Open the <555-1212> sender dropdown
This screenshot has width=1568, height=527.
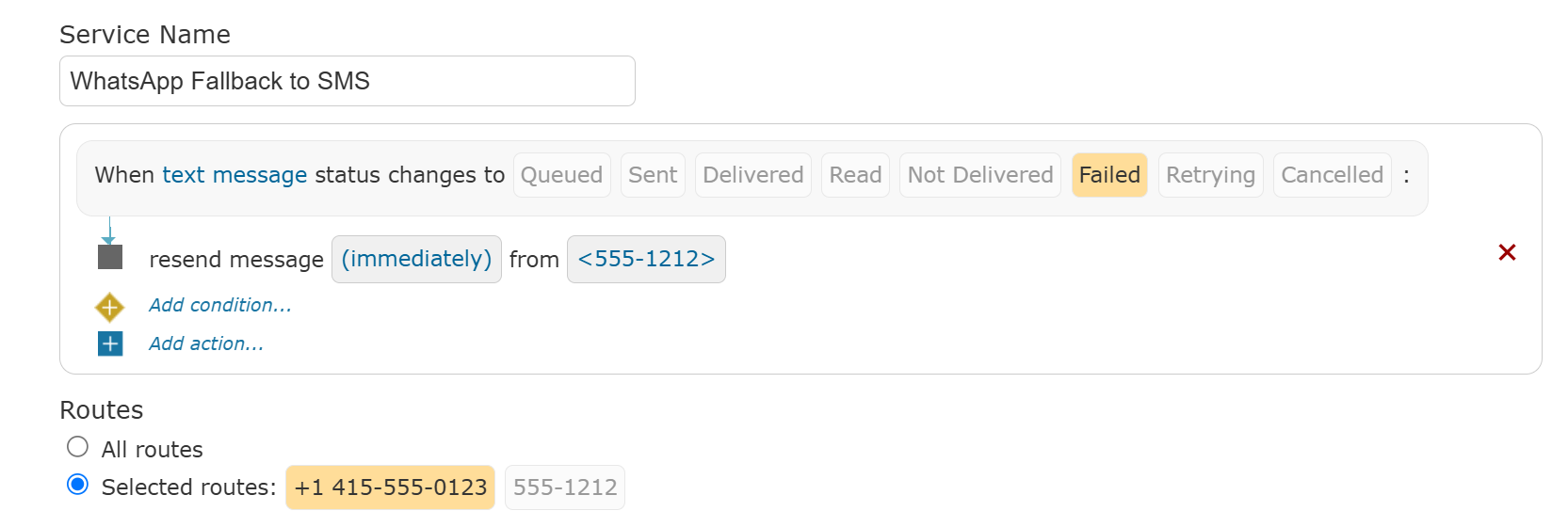(x=646, y=259)
